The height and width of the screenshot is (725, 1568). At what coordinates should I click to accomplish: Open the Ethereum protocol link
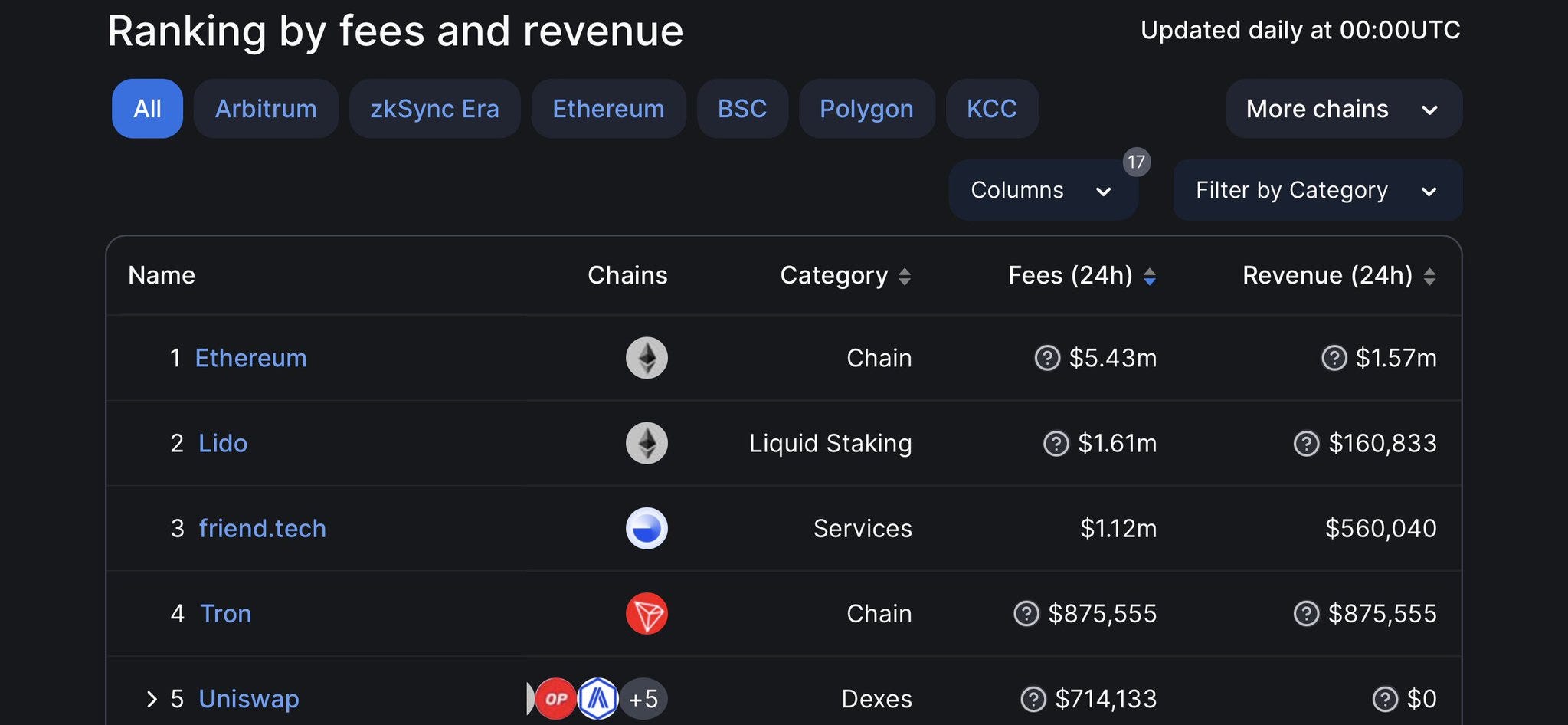[250, 358]
